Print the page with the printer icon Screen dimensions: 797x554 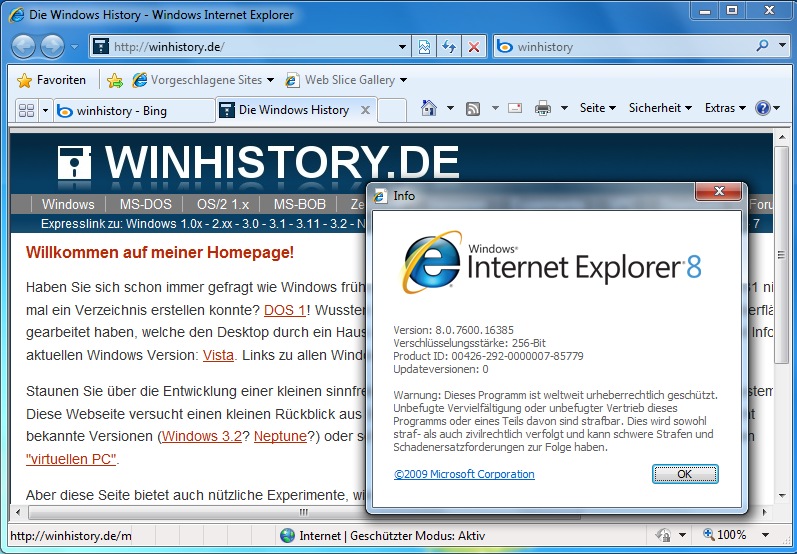tap(543, 108)
